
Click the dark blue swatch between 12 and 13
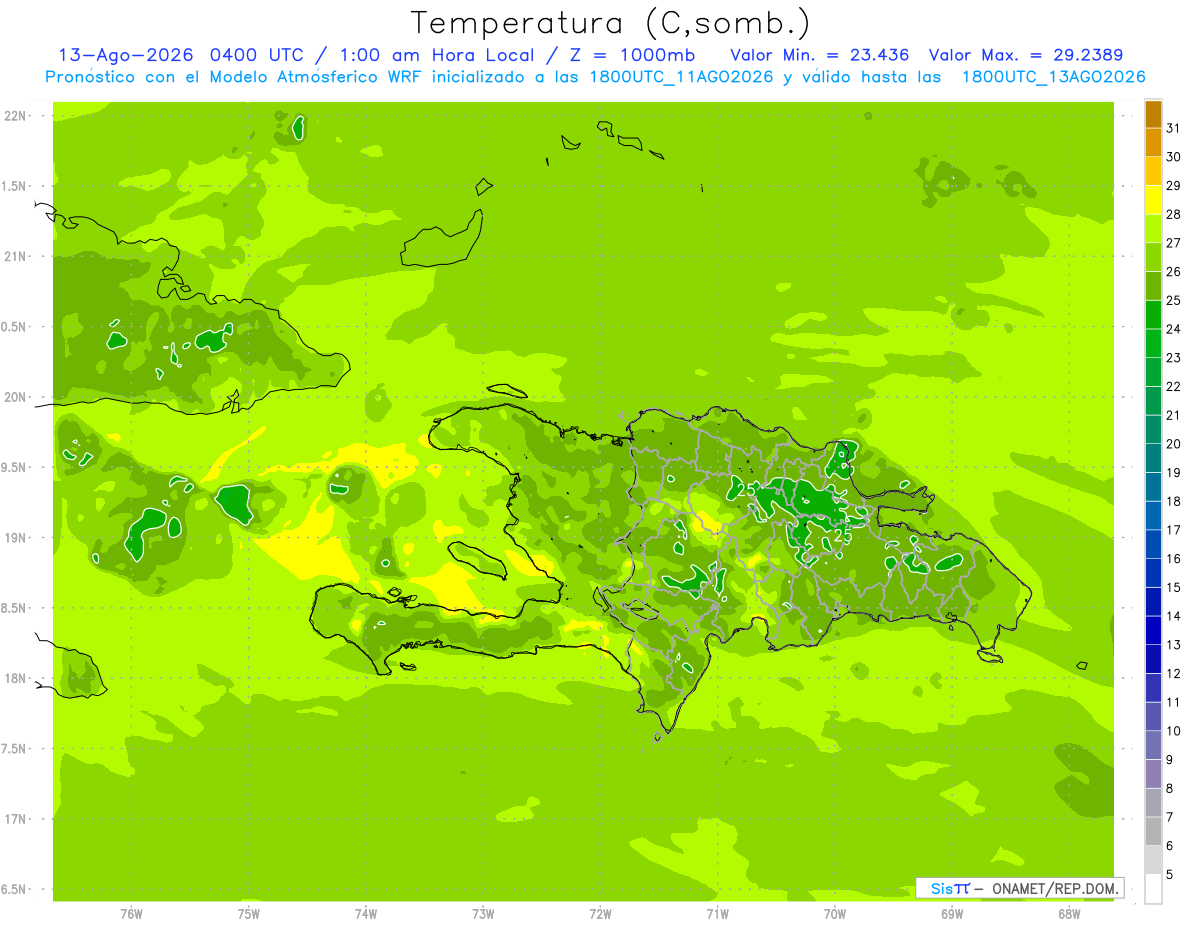[1153, 659]
